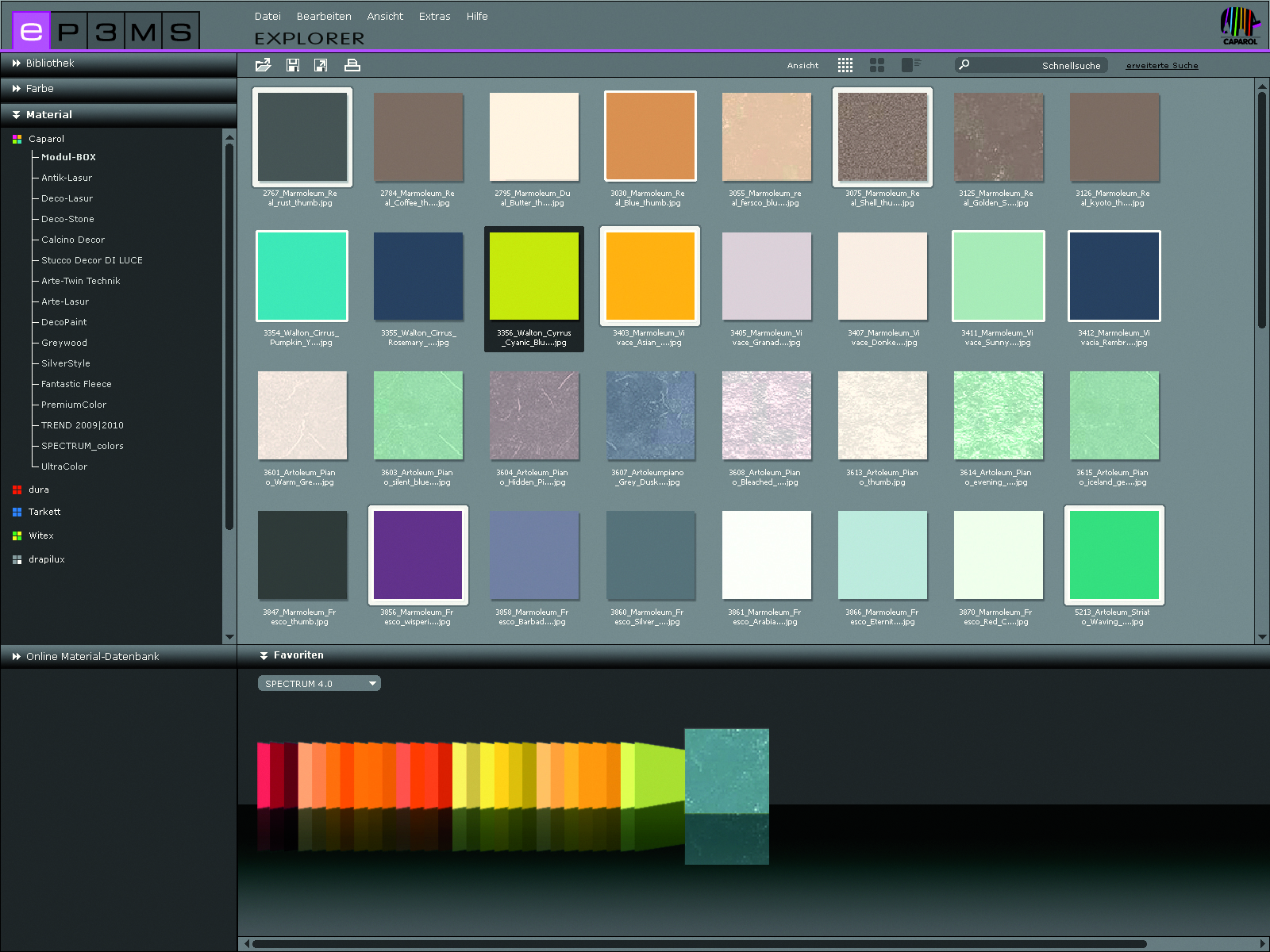Click the Caparol logo icon
This screenshot has width=1270, height=952.
1240,25
